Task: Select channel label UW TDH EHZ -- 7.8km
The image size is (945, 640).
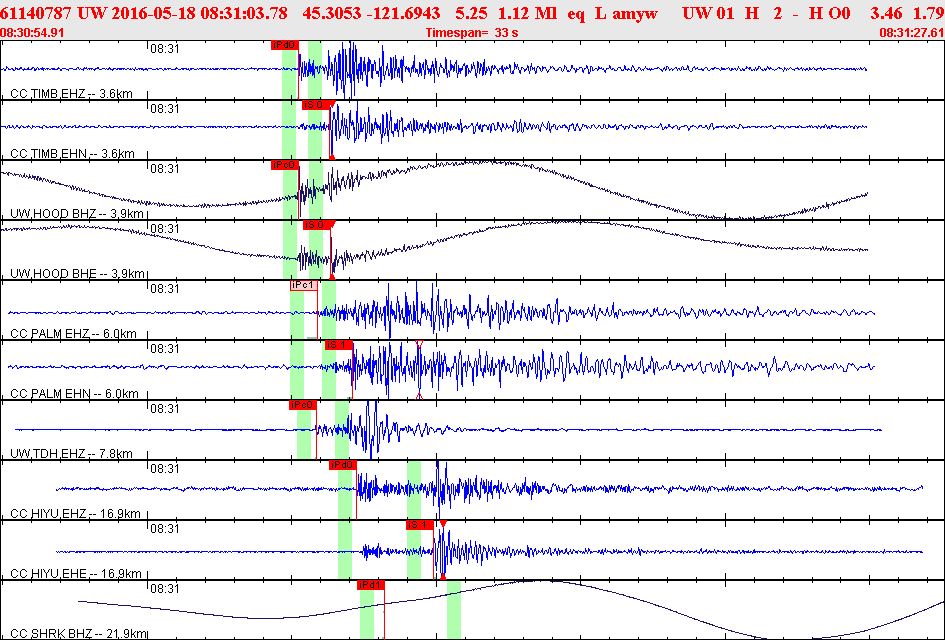Action: click(71, 453)
